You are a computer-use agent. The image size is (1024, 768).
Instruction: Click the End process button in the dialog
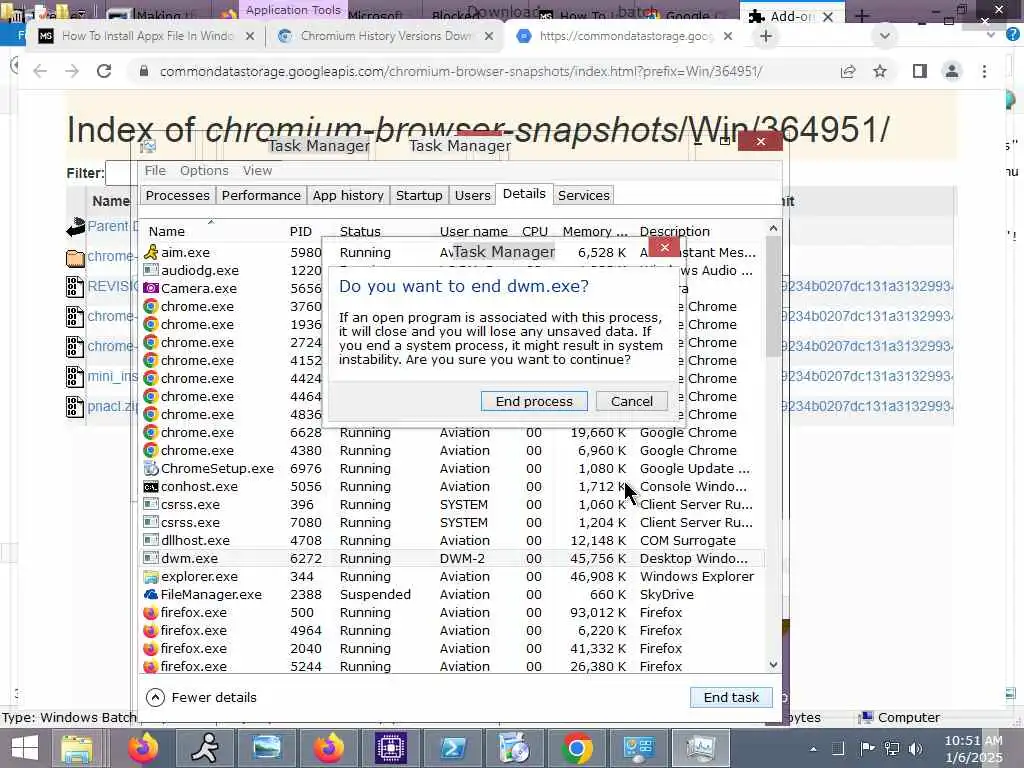tap(534, 401)
